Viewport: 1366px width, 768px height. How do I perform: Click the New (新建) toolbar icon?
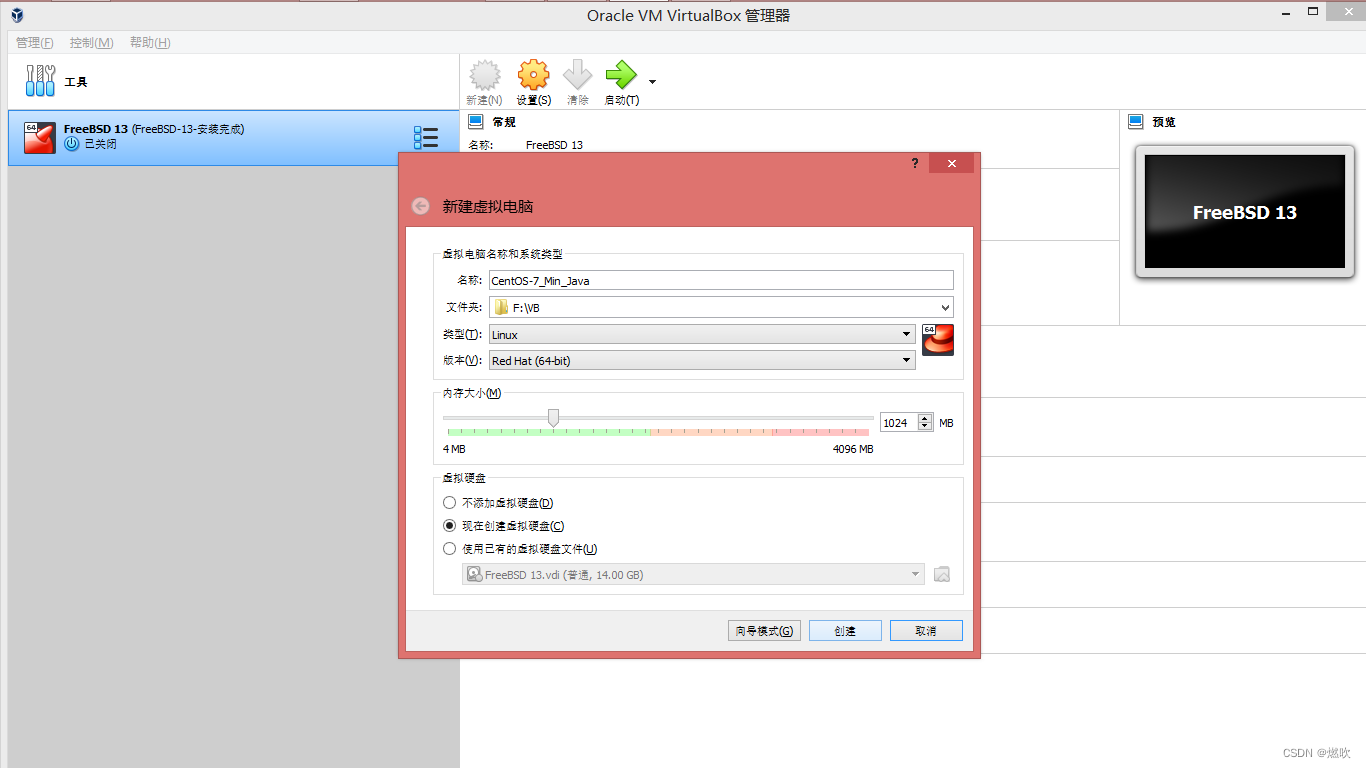(484, 76)
